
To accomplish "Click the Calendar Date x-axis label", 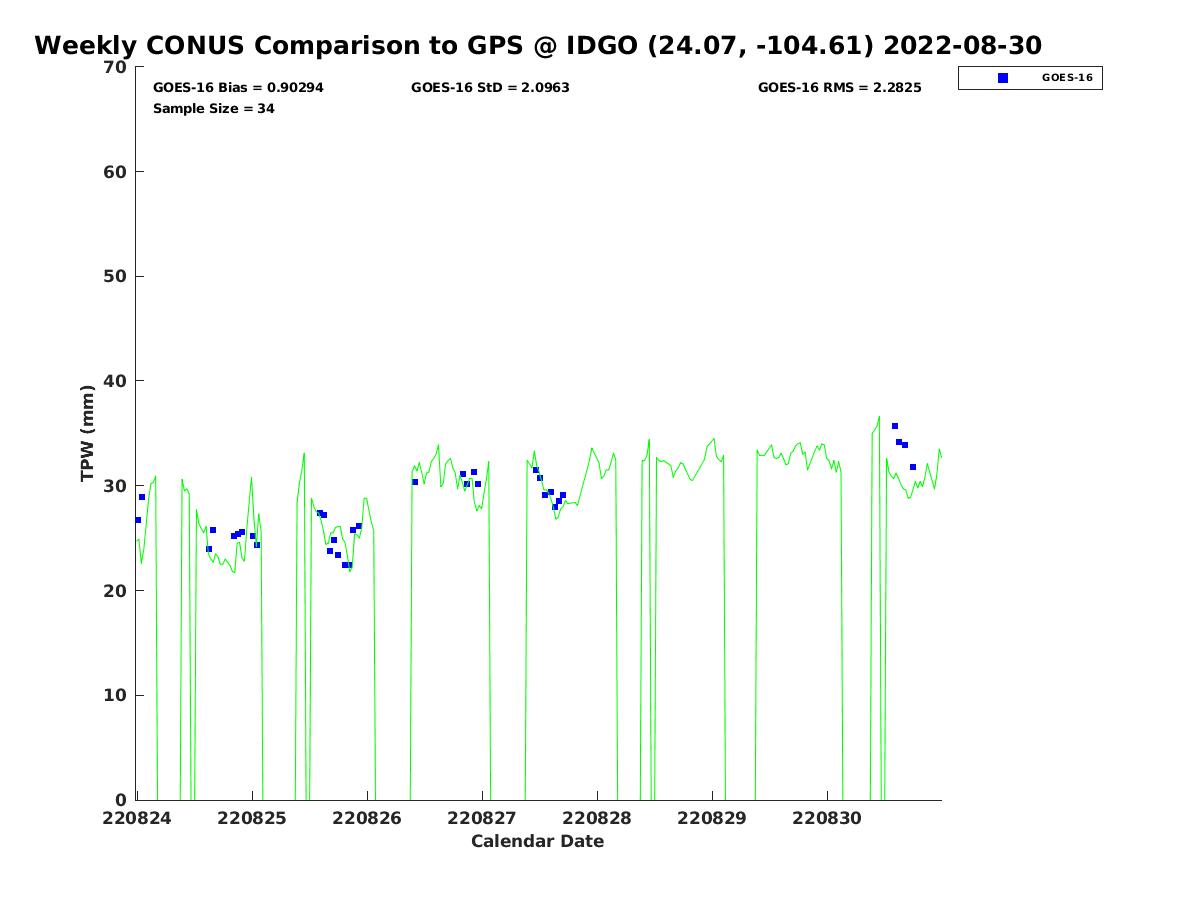I will pyautogui.click(x=538, y=842).
